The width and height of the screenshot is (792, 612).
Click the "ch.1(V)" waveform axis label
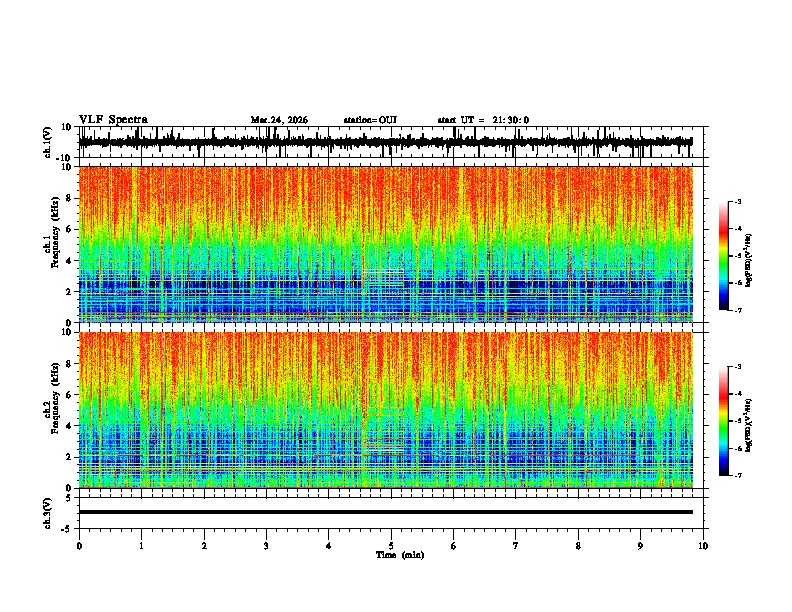pos(48,142)
